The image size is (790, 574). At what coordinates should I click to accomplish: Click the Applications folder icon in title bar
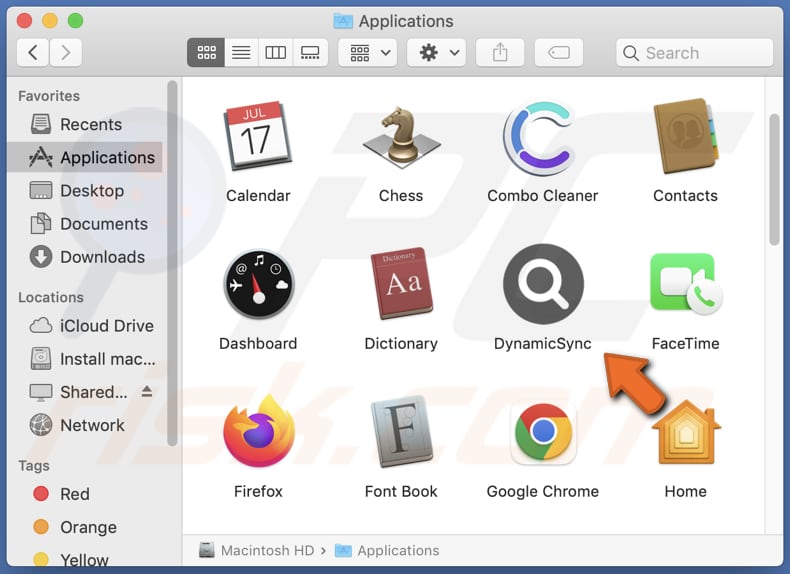click(343, 21)
